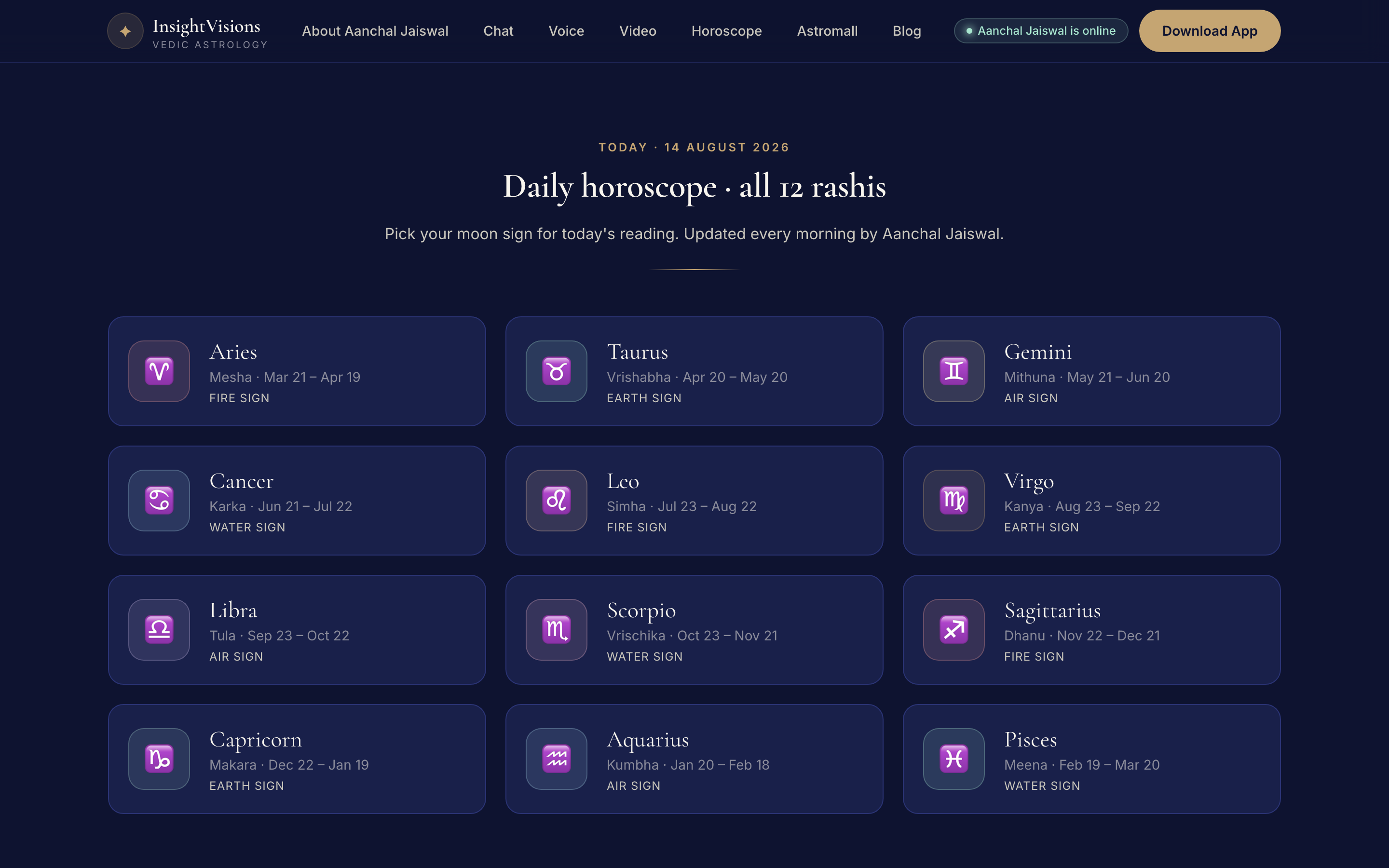The width and height of the screenshot is (1389, 868).
Task: Choose the Sagittarius card title
Action: [x=1052, y=611]
